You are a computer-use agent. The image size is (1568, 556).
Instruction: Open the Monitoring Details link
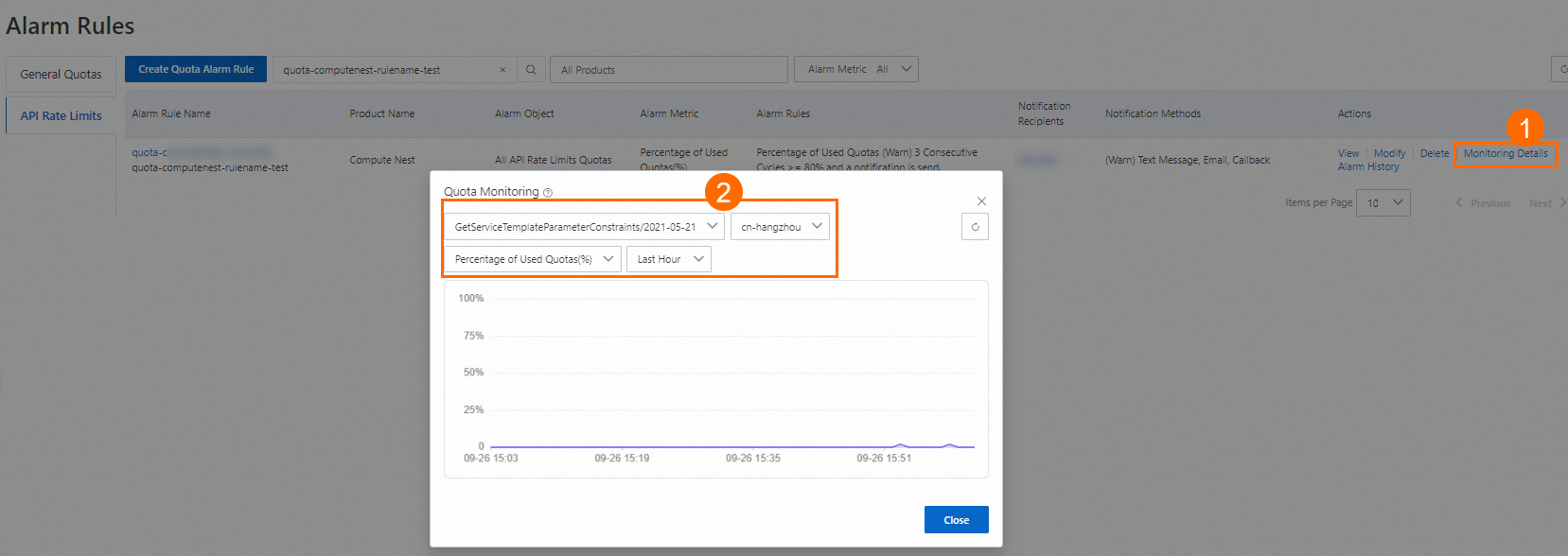[x=1506, y=153]
